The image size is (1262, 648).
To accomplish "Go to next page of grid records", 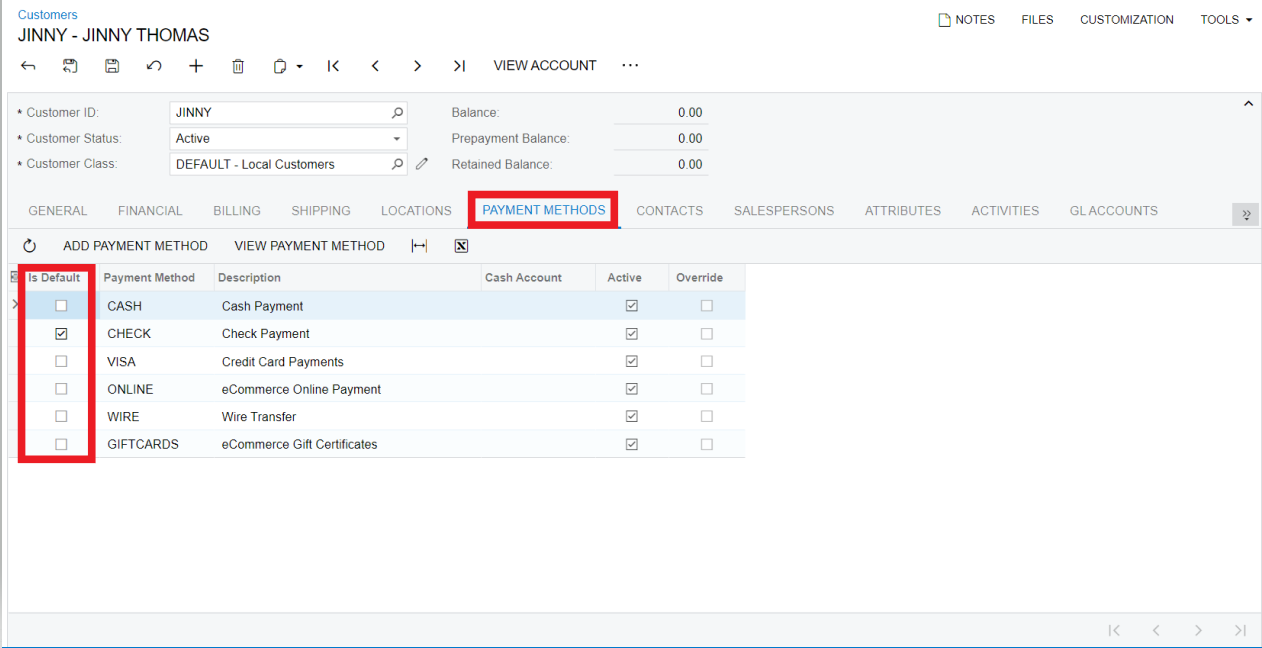I will click(1198, 630).
